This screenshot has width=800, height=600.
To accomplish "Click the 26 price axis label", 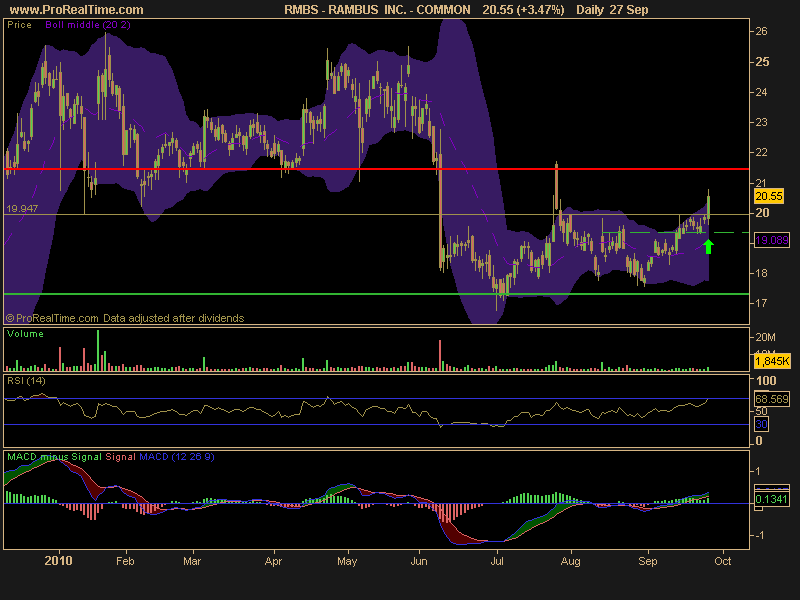I will (x=761, y=31).
